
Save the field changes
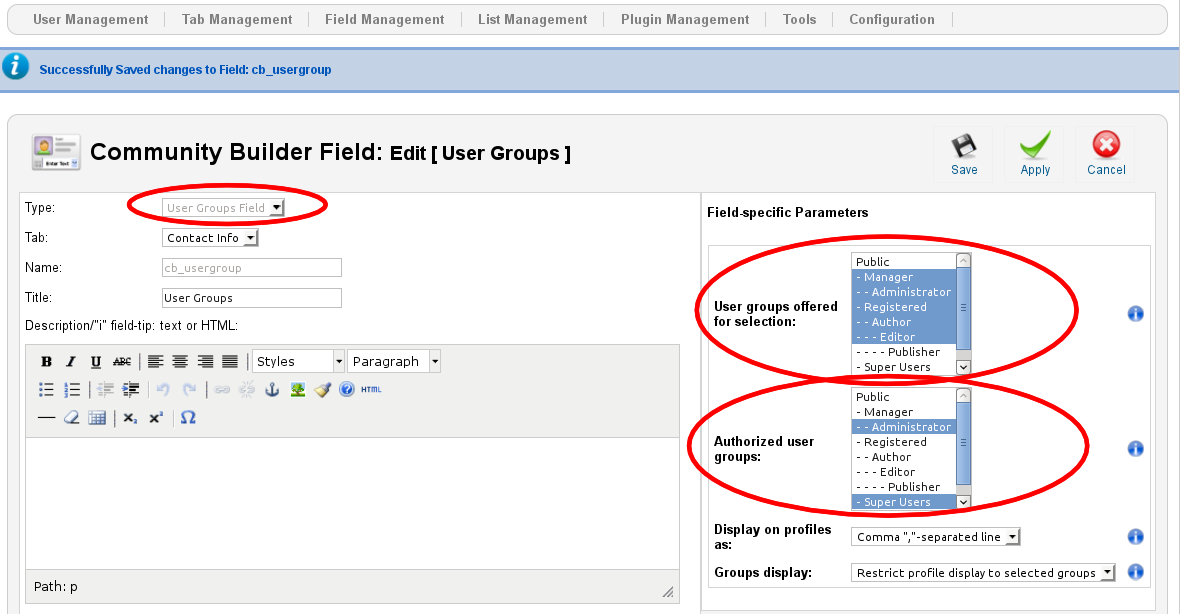[x=964, y=154]
